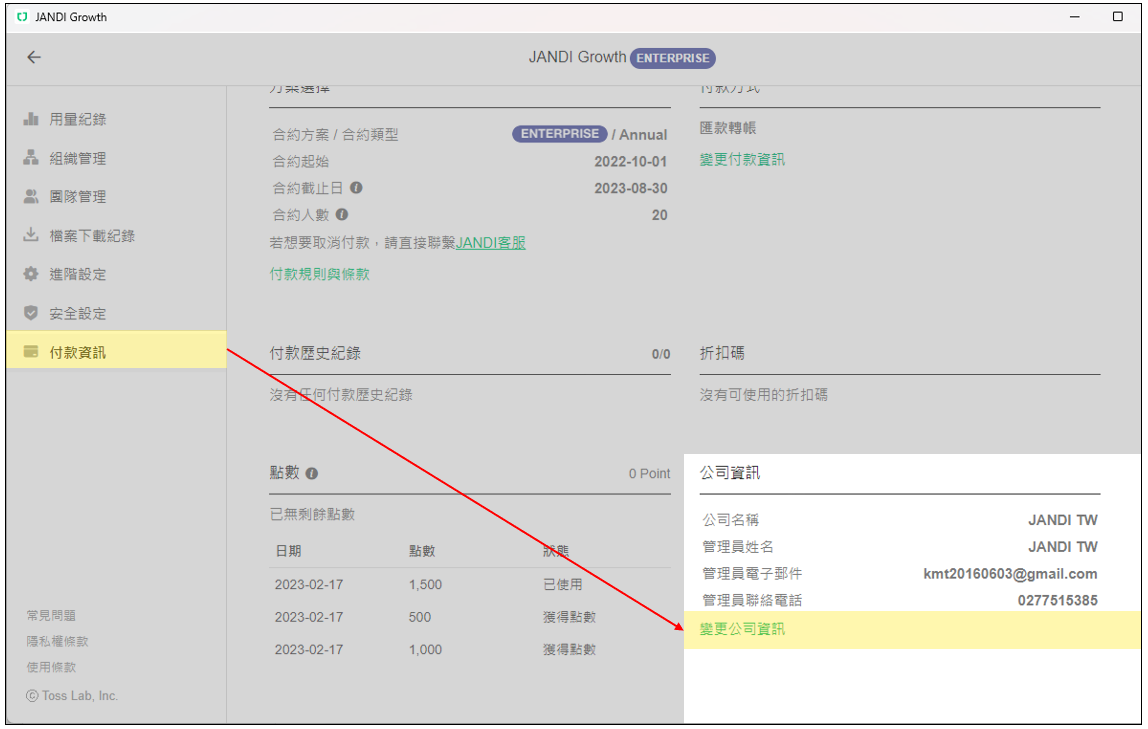The width and height of the screenshot is (1148, 729).
Task: Click the 付款資訊 card icon
Action: tap(31, 351)
